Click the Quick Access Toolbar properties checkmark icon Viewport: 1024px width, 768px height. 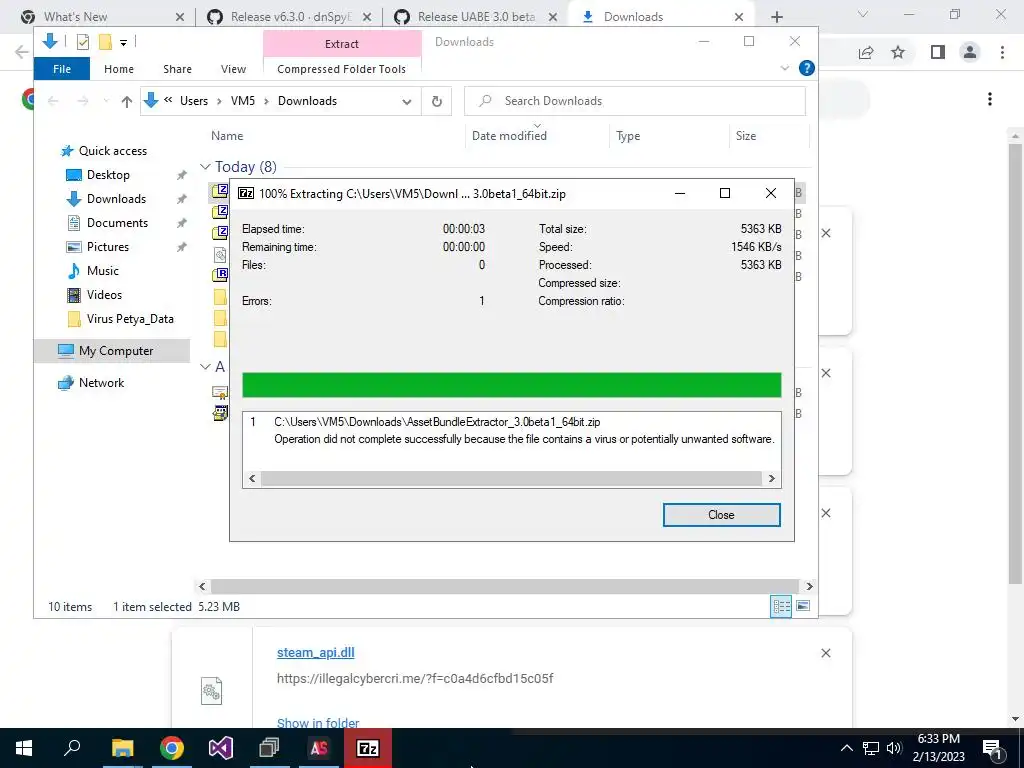83,42
